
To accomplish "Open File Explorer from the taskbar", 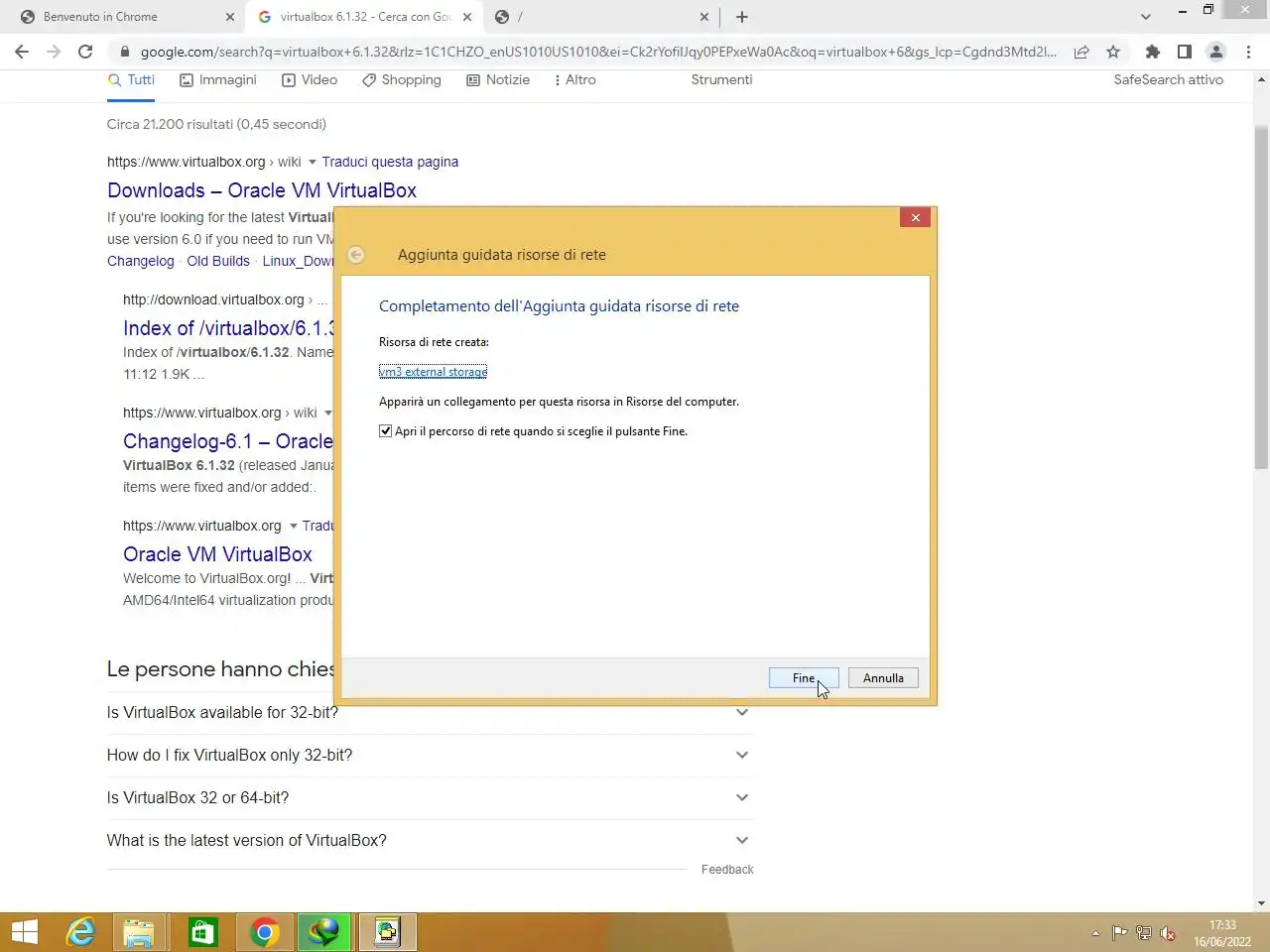I will (139, 932).
